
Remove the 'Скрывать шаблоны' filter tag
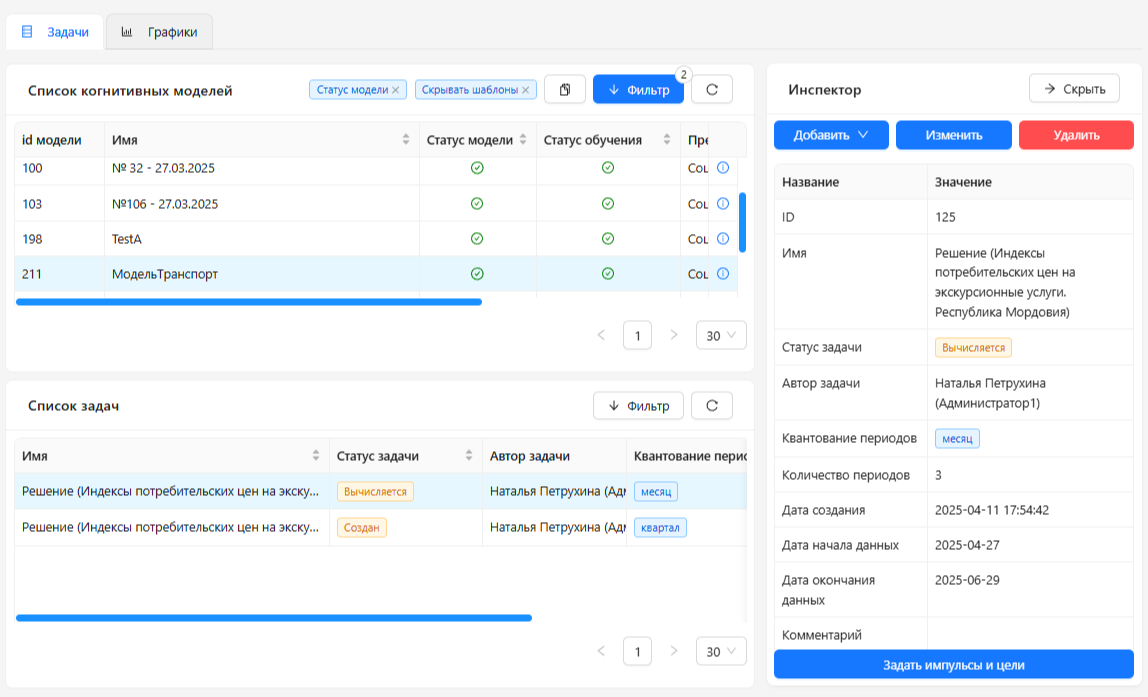coord(525,90)
